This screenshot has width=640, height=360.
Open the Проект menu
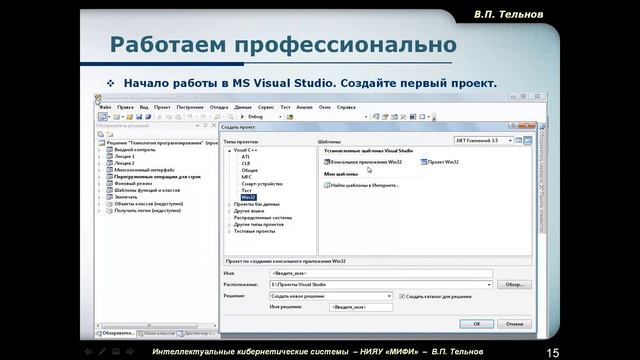[162, 107]
